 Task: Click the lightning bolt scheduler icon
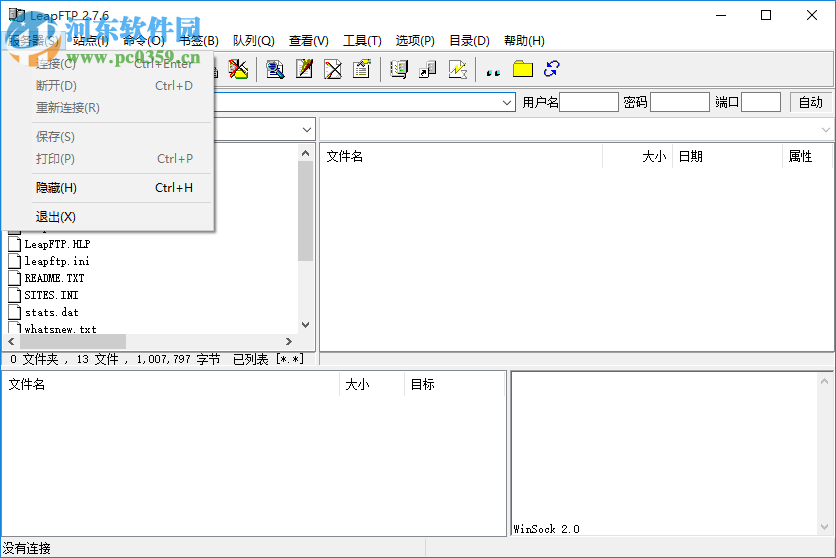click(457, 69)
